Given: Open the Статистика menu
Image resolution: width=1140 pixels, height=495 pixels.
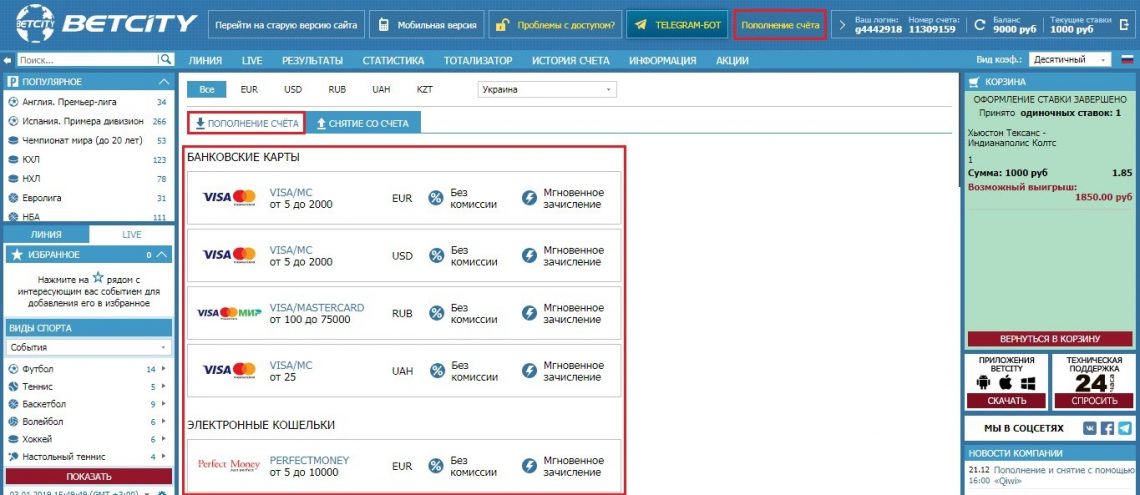Looking at the screenshot, I should pyautogui.click(x=393, y=60).
